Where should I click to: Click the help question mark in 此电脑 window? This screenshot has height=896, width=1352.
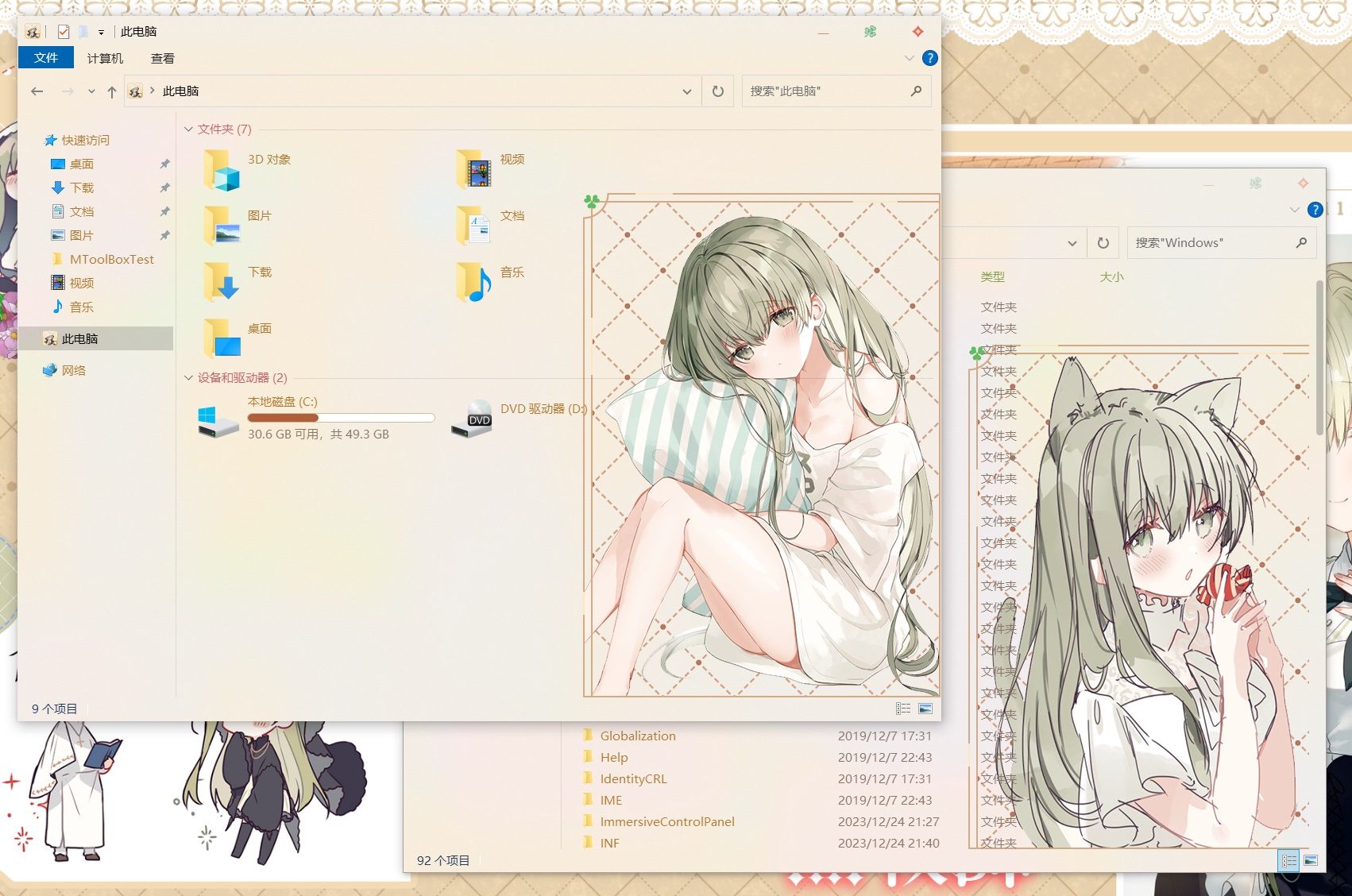(929, 58)
